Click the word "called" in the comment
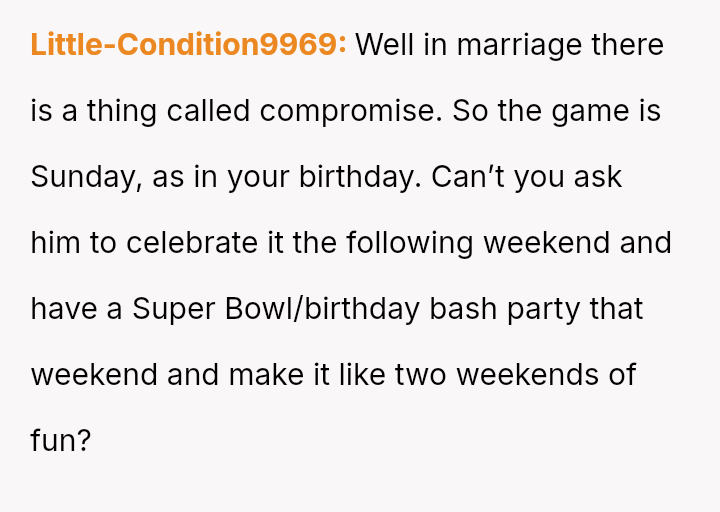This screenshot has height=512, width=720. point(208,111)
